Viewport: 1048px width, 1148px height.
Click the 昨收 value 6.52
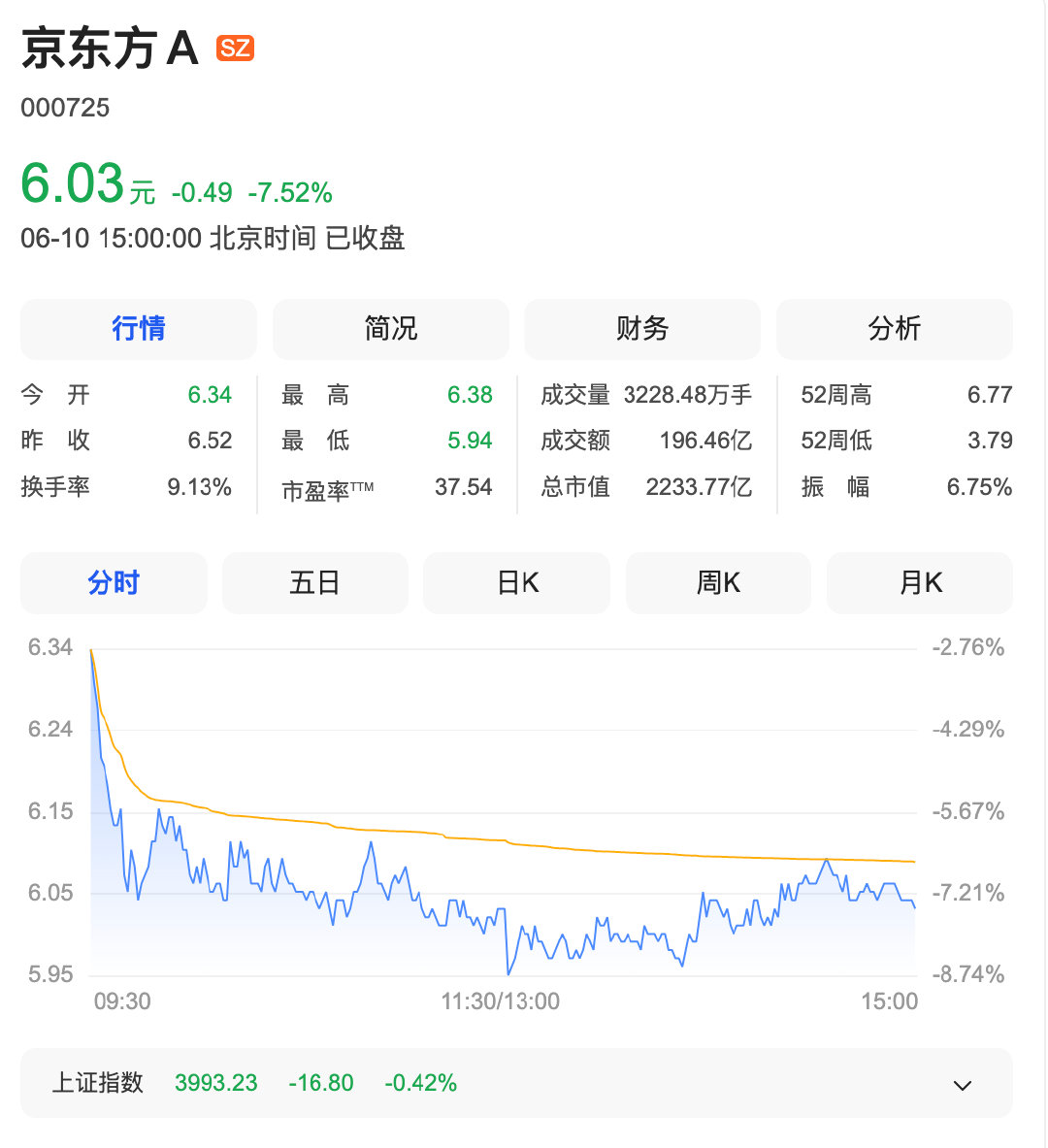pos(210,440)
